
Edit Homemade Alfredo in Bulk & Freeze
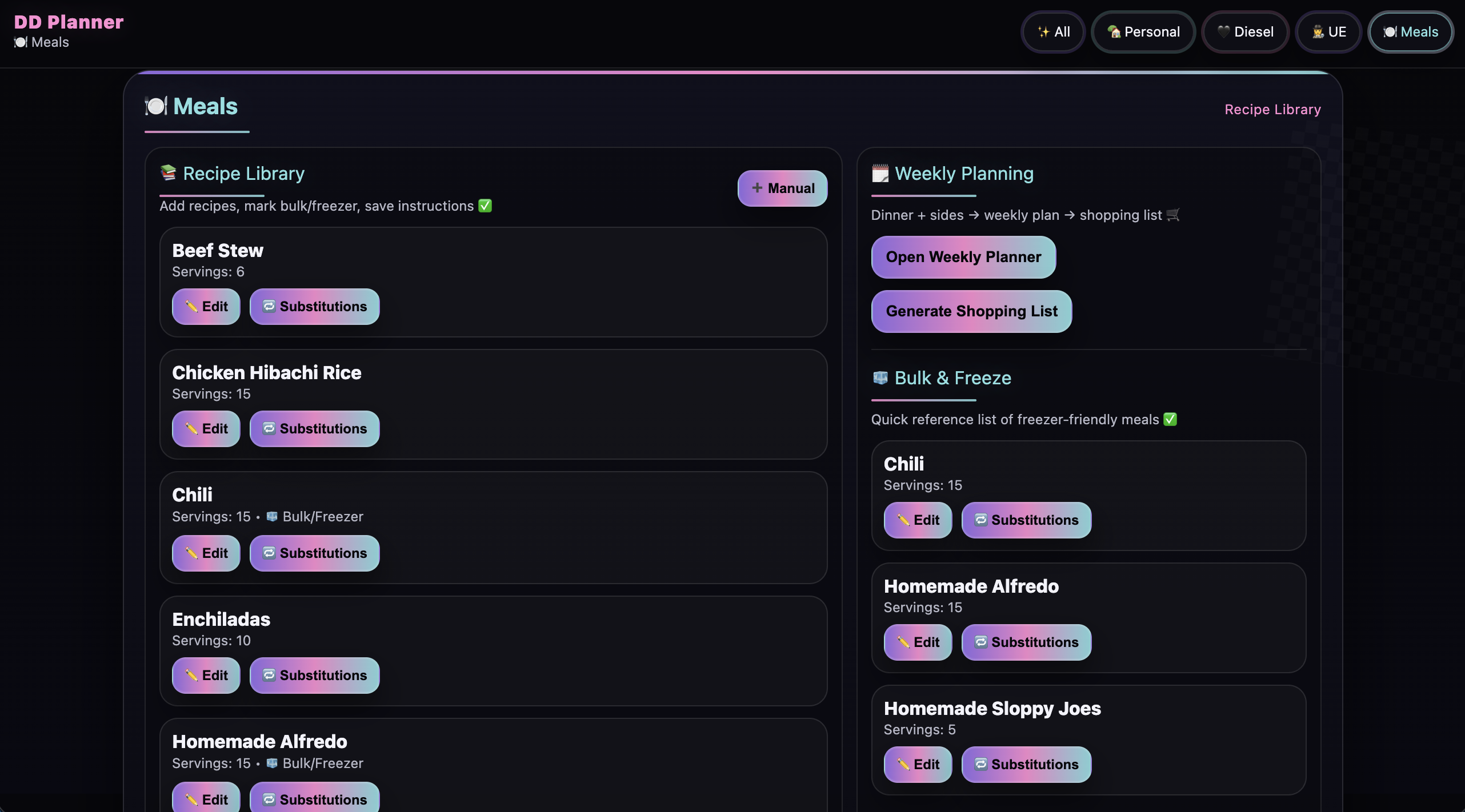[918, 642]
